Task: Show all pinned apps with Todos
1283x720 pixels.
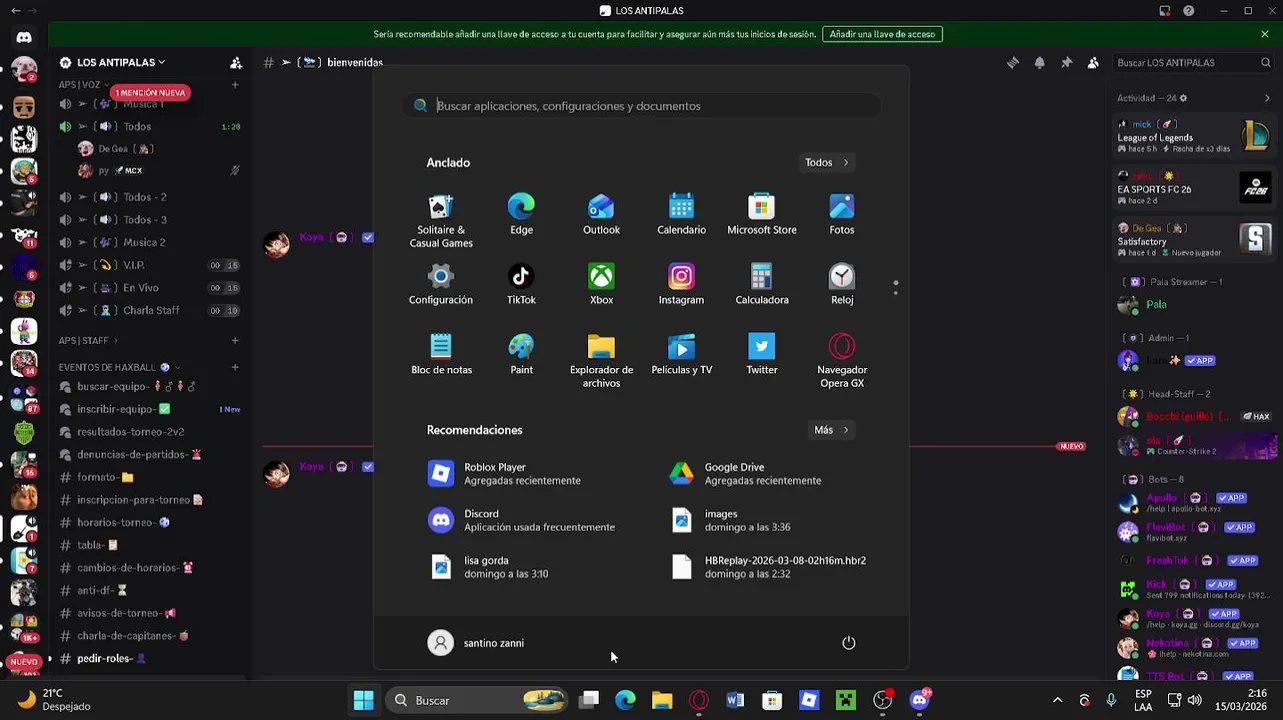Action: [x=827, y=162]
